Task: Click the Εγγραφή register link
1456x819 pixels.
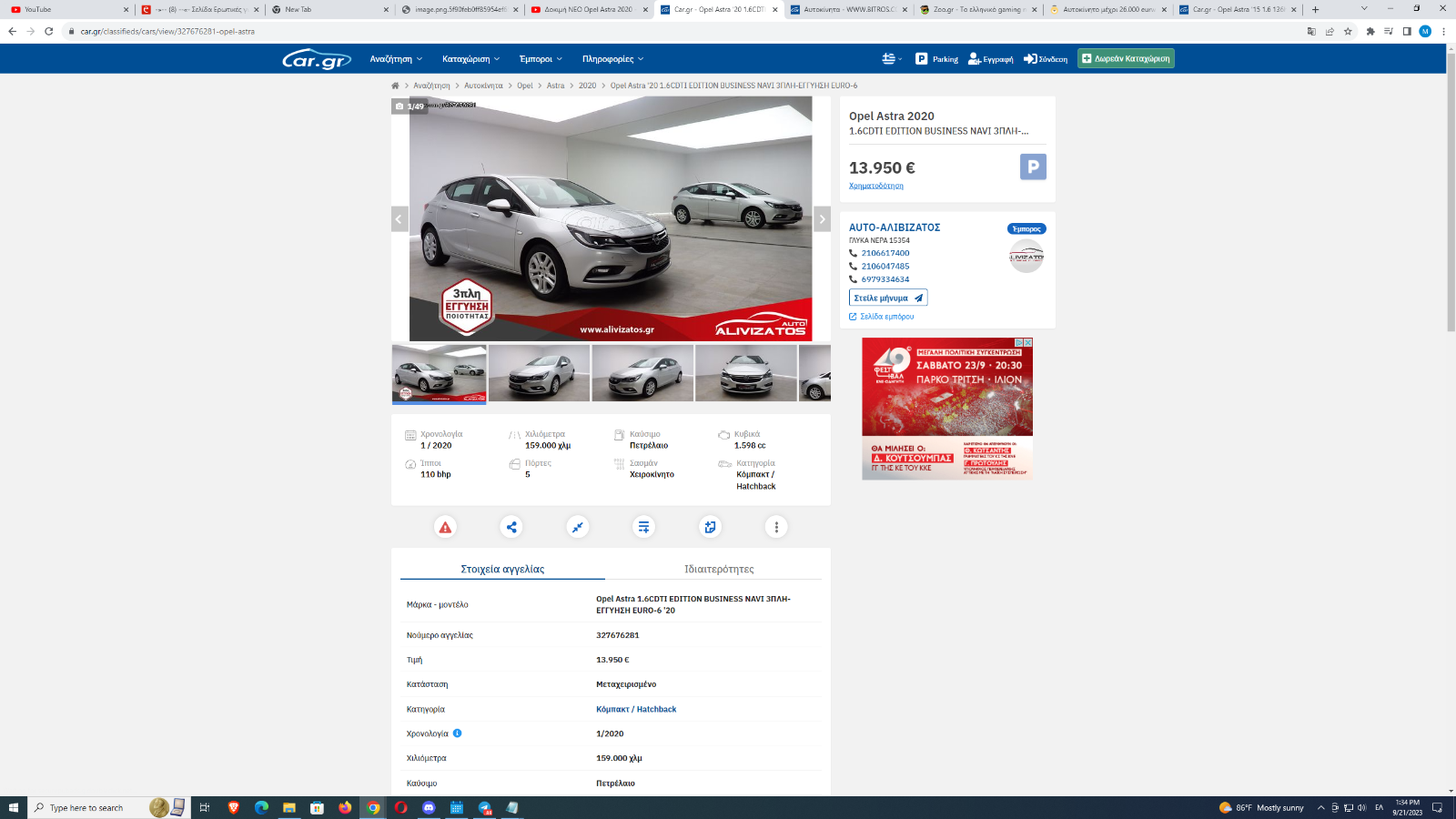Action: [991, 59]
